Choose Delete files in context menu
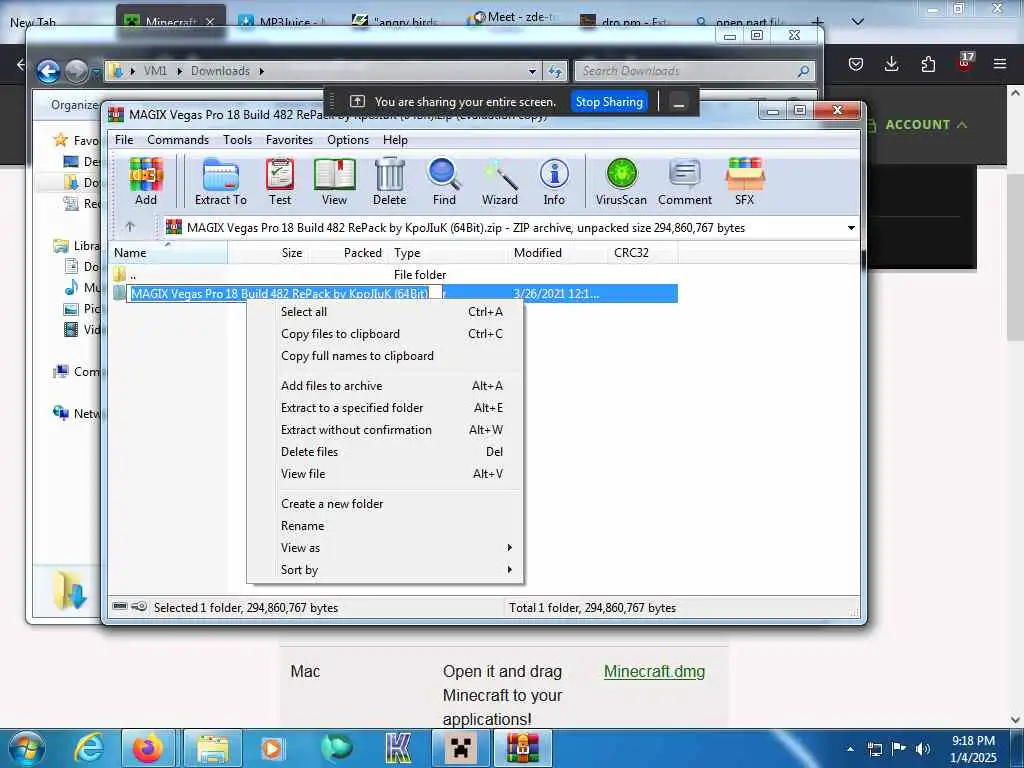This screenshot has height=768, width=1024. coord(385,452)
